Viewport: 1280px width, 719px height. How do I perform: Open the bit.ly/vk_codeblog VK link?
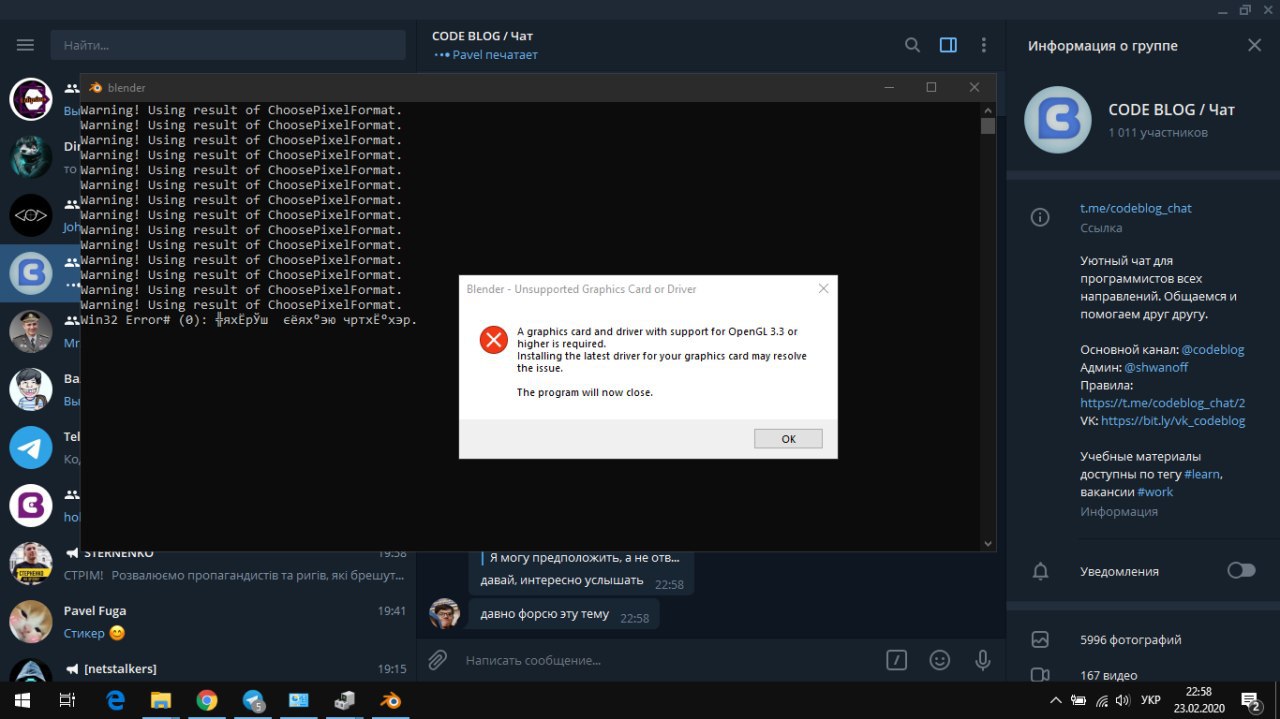pos(1173,421)
